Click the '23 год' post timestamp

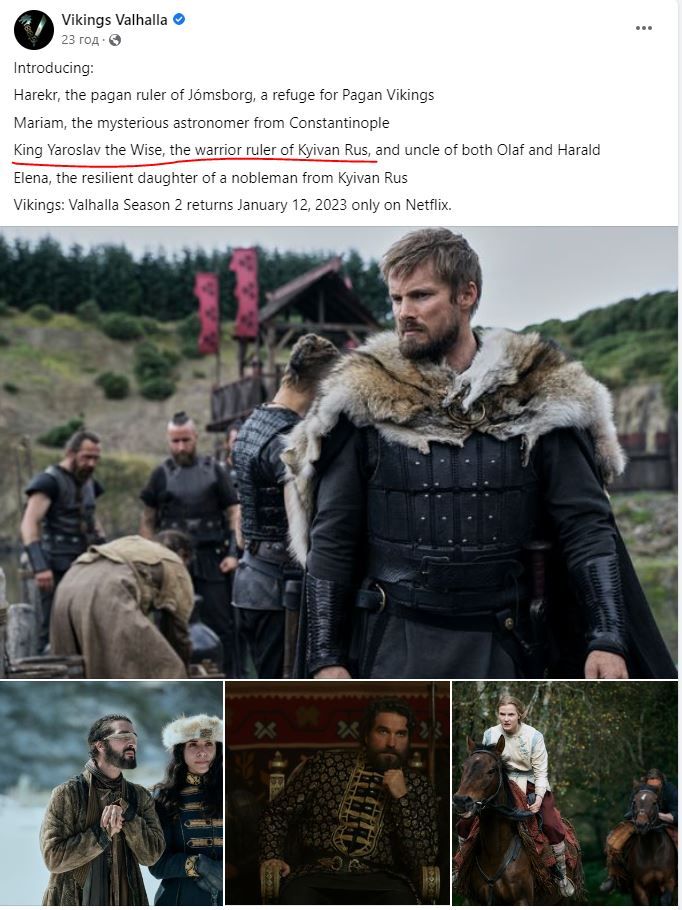[80, 39]
